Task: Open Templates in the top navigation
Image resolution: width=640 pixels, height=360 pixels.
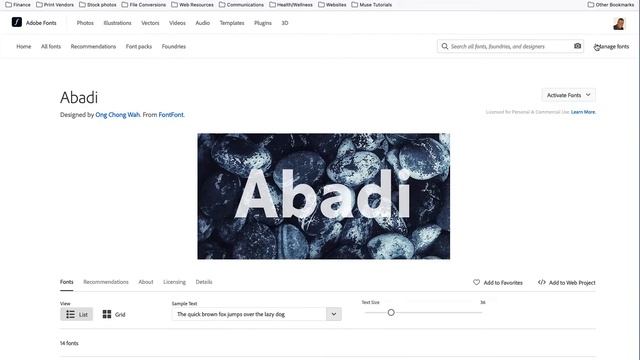Action: point(232,23)
